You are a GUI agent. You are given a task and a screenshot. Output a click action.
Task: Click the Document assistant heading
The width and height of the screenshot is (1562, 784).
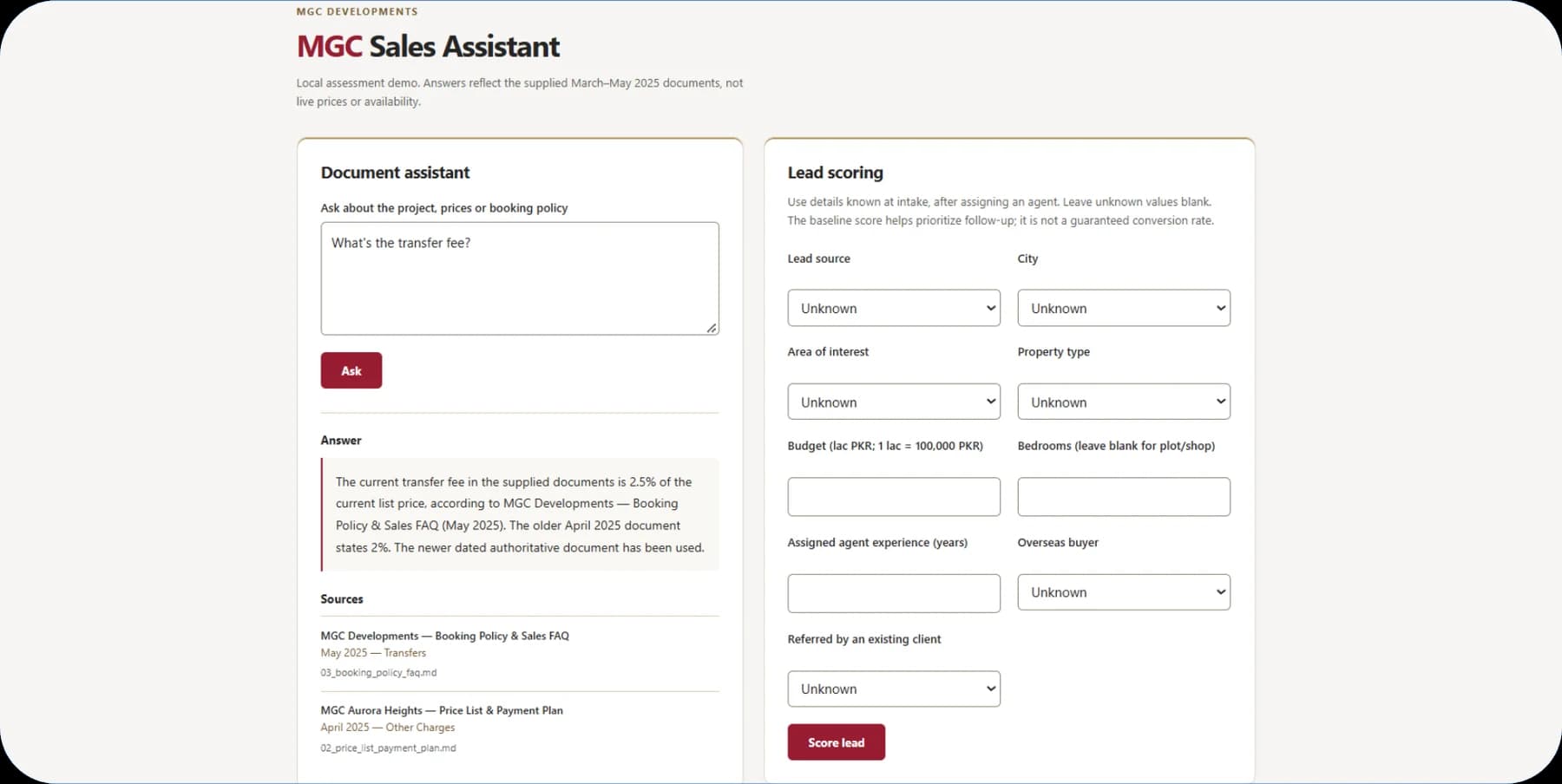(395, 173)
